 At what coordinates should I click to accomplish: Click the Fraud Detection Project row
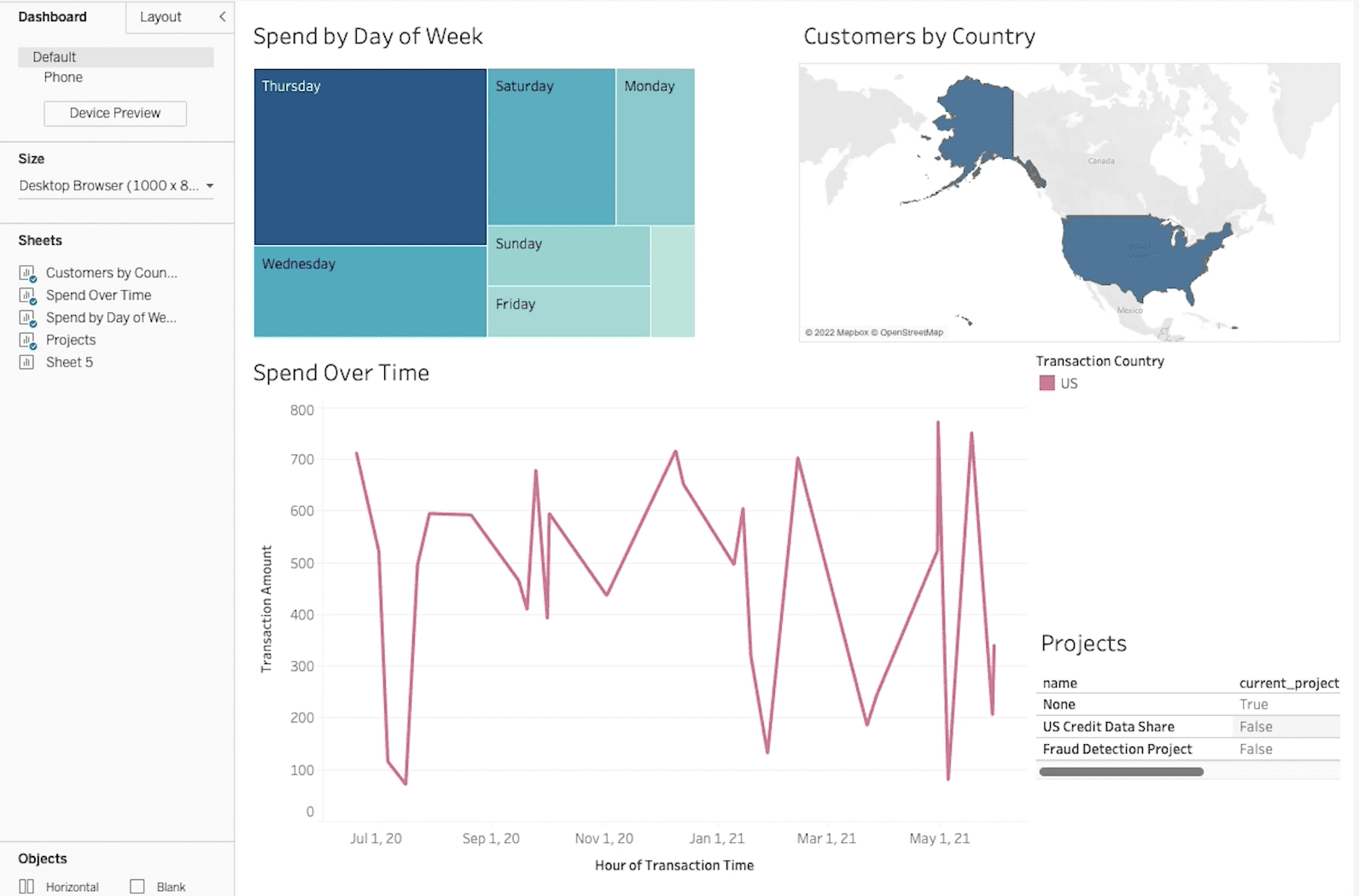click(1188, 749)
